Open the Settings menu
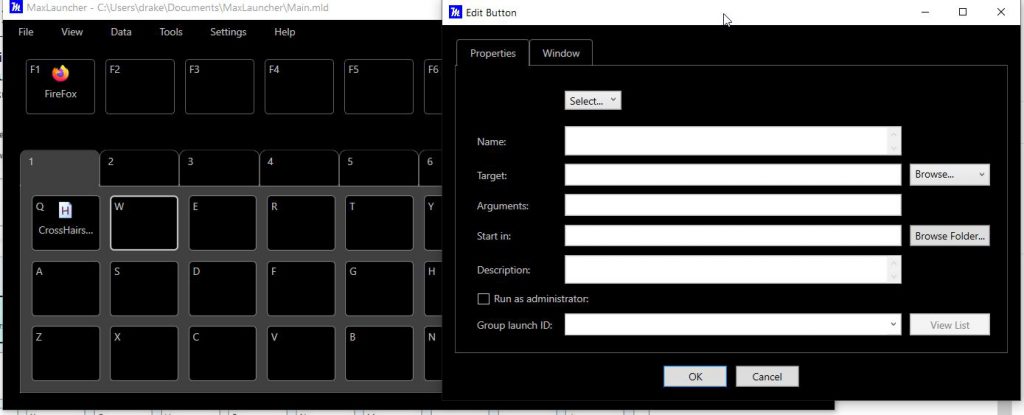Viewport: 1024px width, 415px height. [x=228, y=32]
